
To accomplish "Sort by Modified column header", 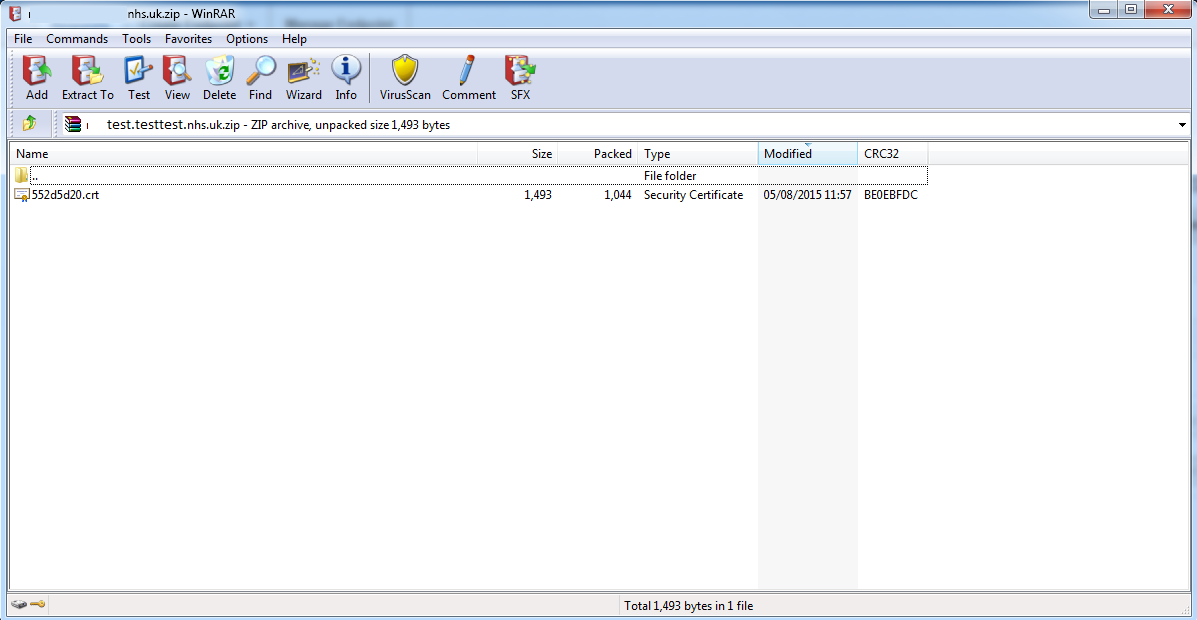I will point(808,153).
